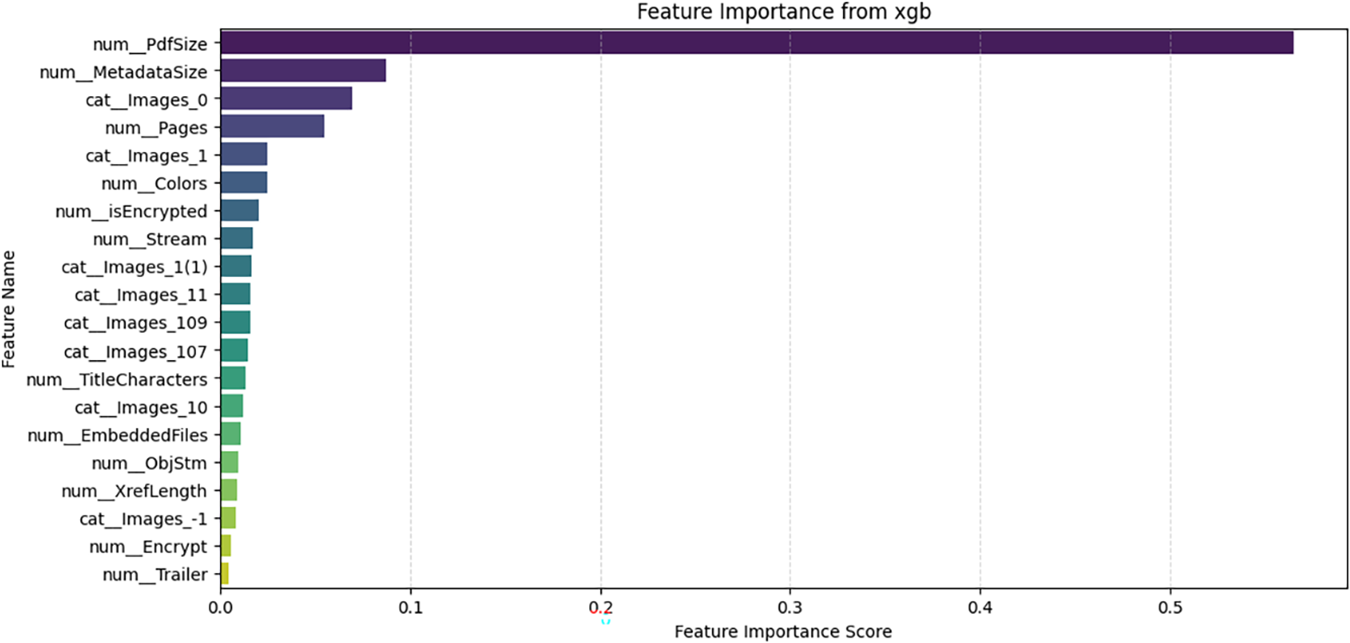Select the num__Stream feature label
This screenshot has height=643, width=1350.
(x=150, y=239)
